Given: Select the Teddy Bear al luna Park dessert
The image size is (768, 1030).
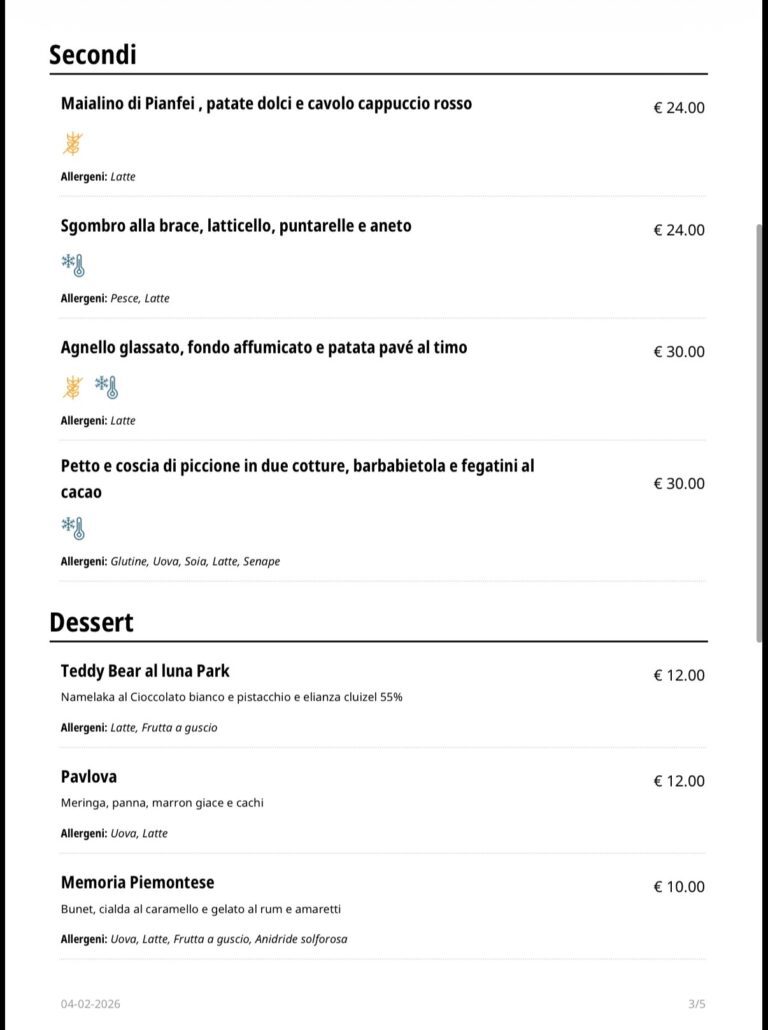Looking at the screenshot, I should [145, 670].
